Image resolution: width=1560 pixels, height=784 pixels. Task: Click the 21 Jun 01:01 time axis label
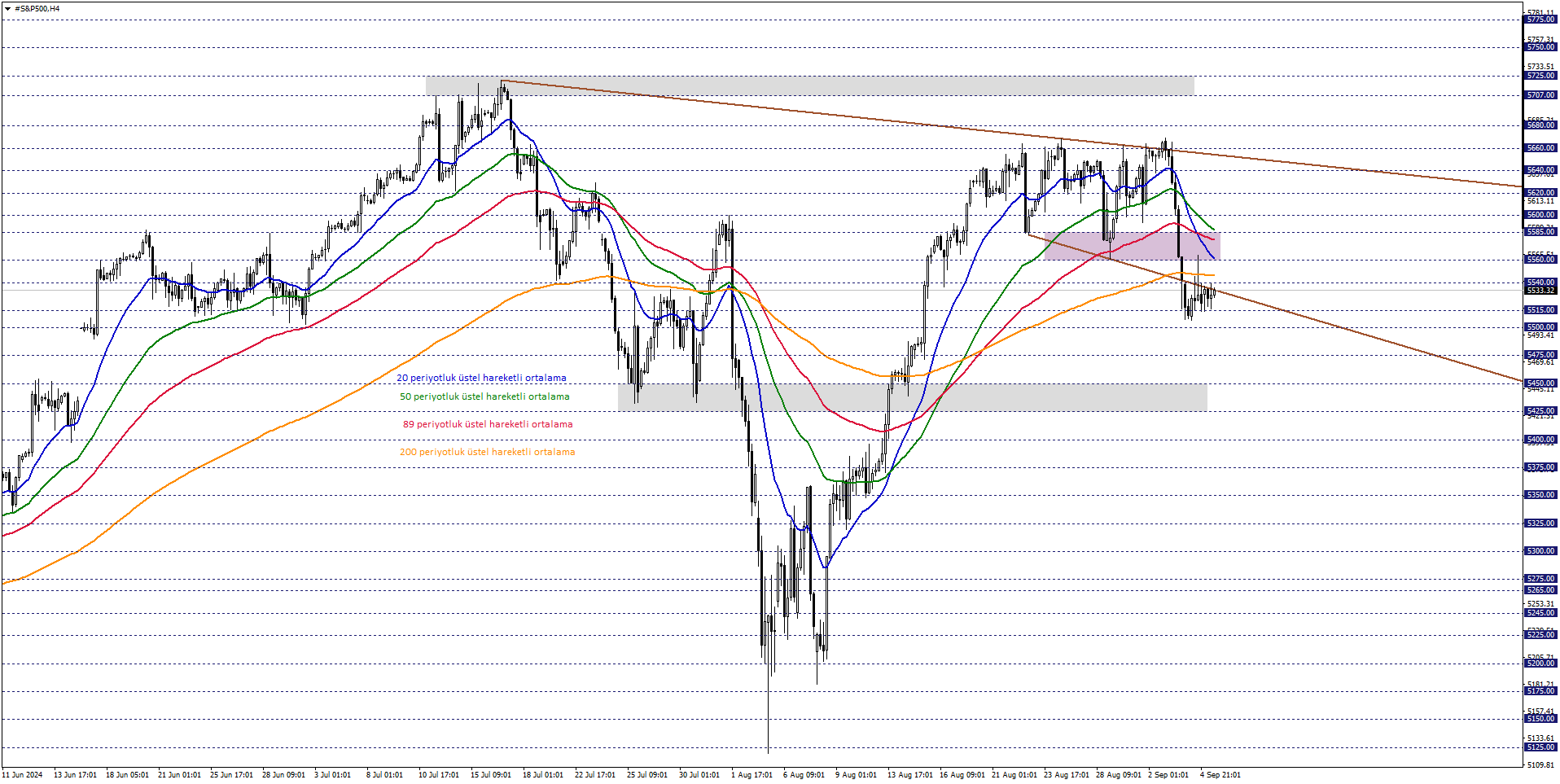tap(179, 775)
